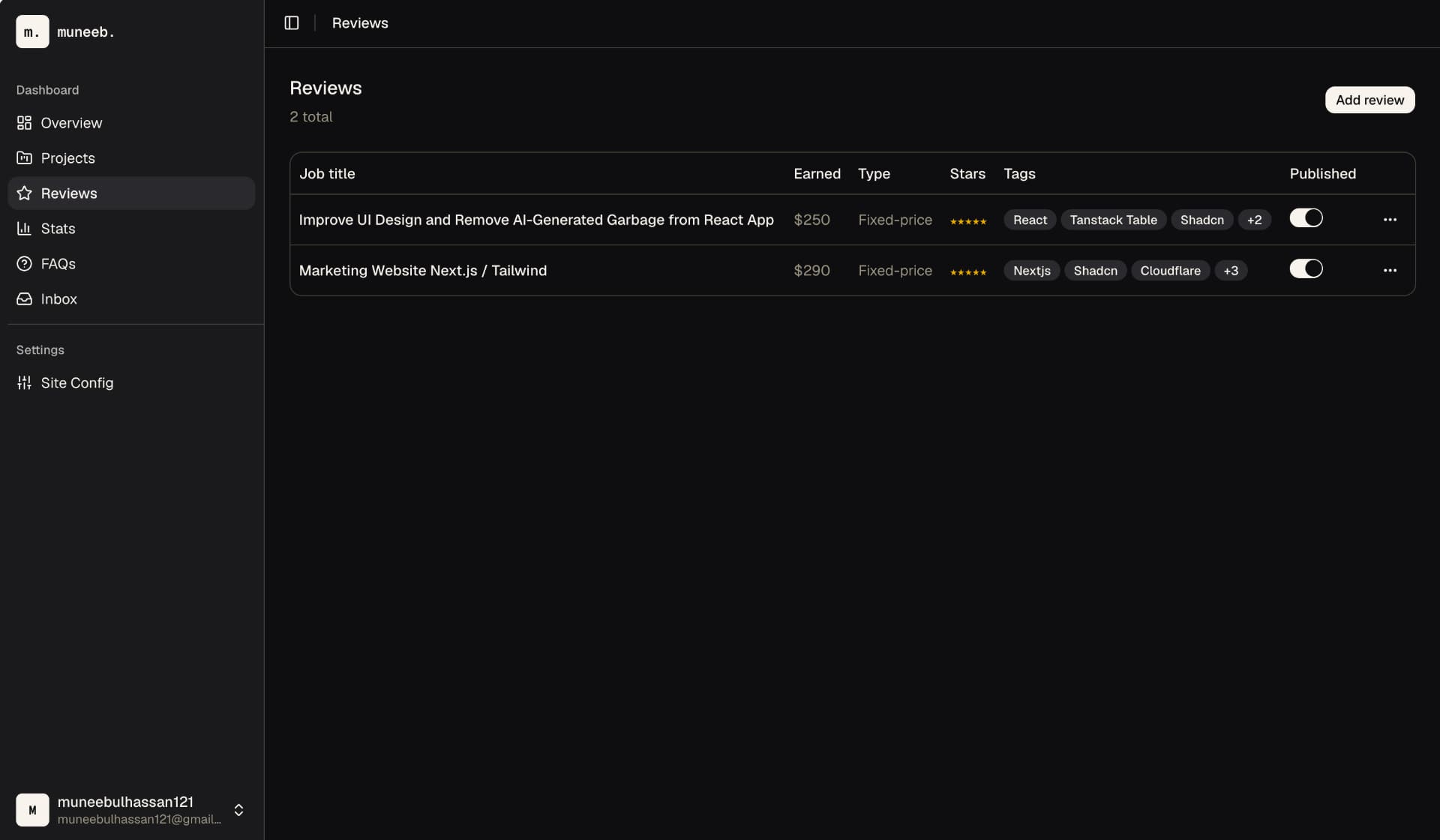
Task: Open Site Config settings
Action: click(x=131, y=383)
